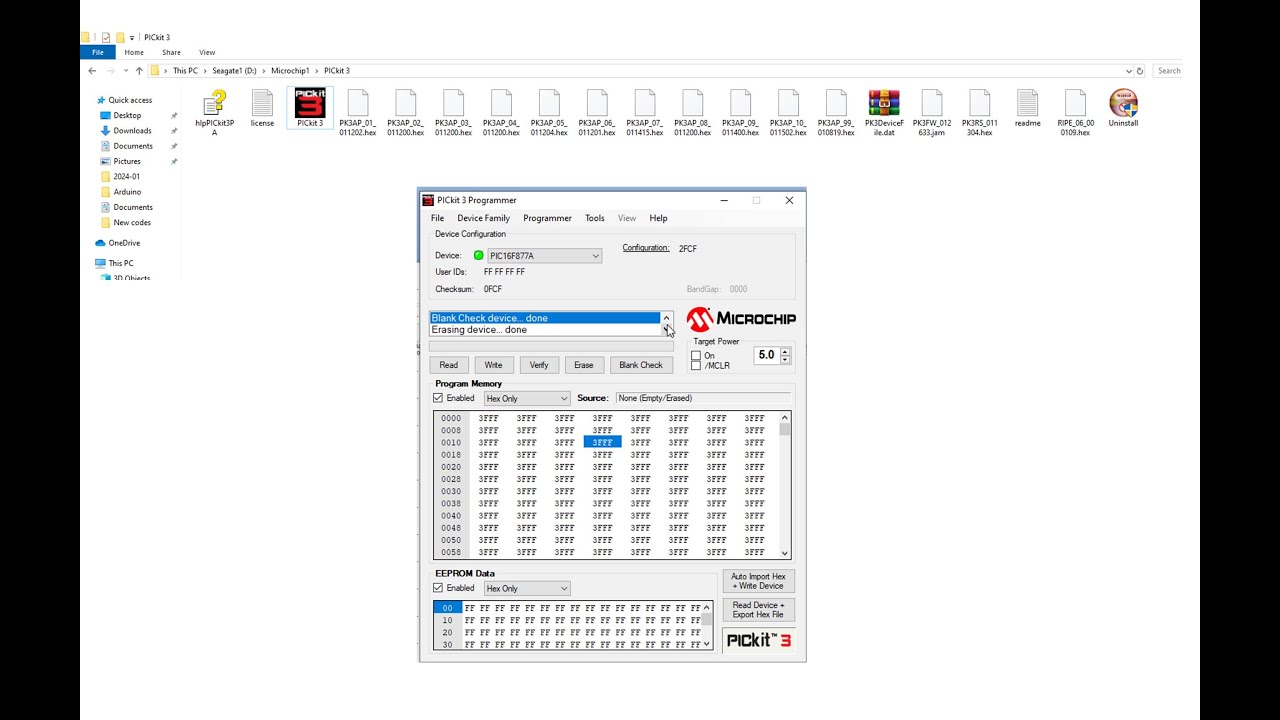Open Program Memory Hex Only dropdown
Image resolution: width=1280 pixels, height=720 pixels.
(526, 398)
